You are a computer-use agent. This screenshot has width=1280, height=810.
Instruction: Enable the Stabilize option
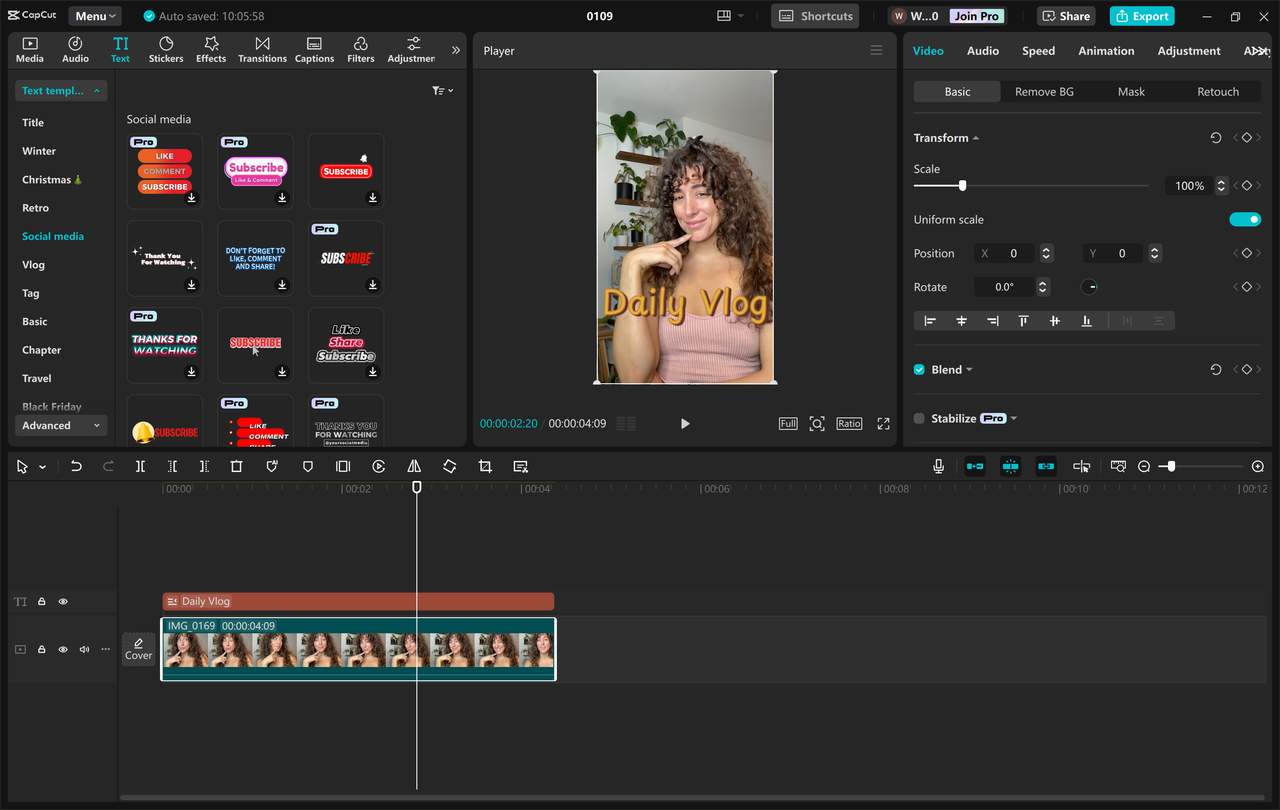(x=918, y=418)
